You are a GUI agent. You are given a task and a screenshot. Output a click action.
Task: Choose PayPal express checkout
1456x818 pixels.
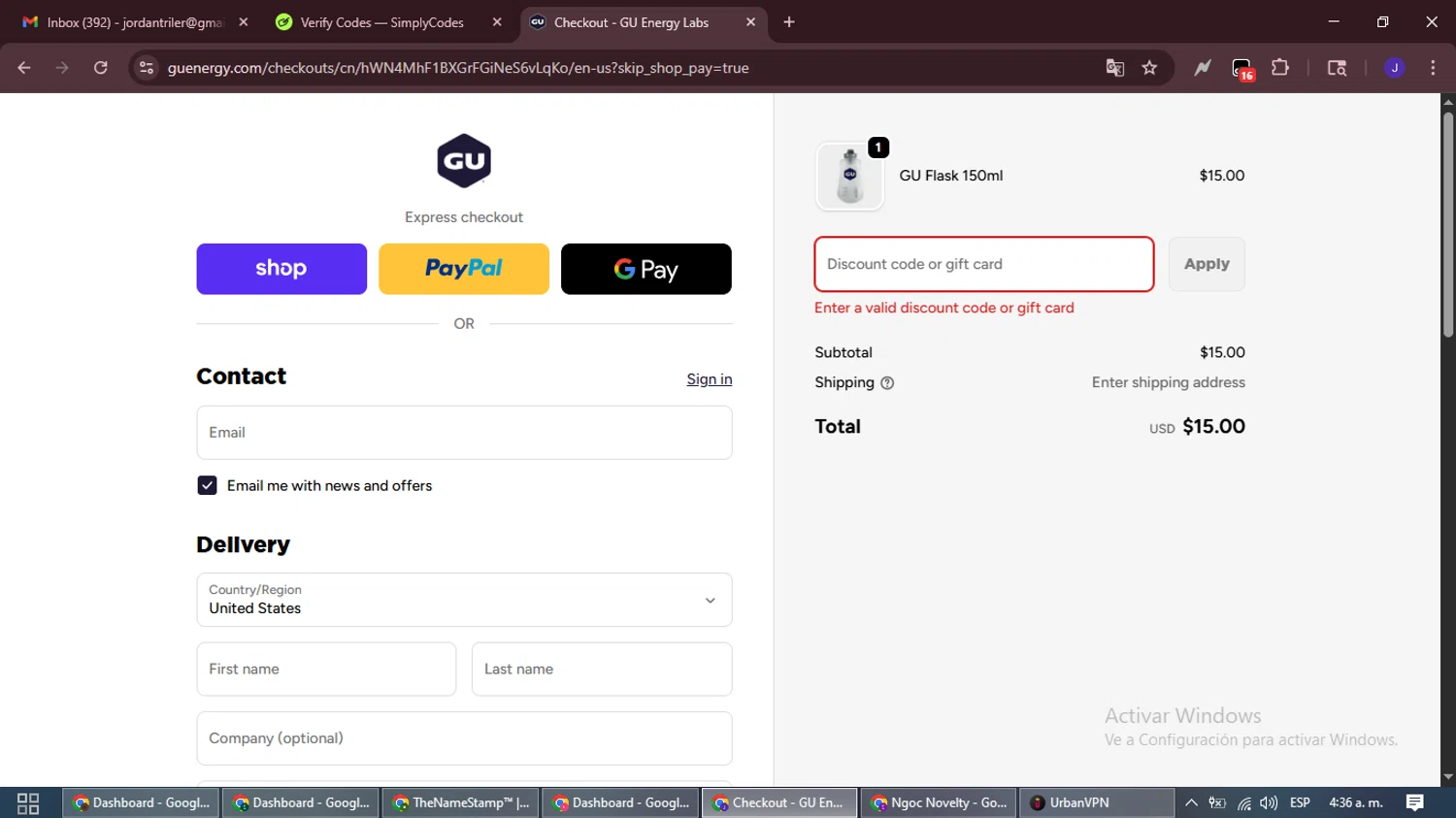[464, 269]
